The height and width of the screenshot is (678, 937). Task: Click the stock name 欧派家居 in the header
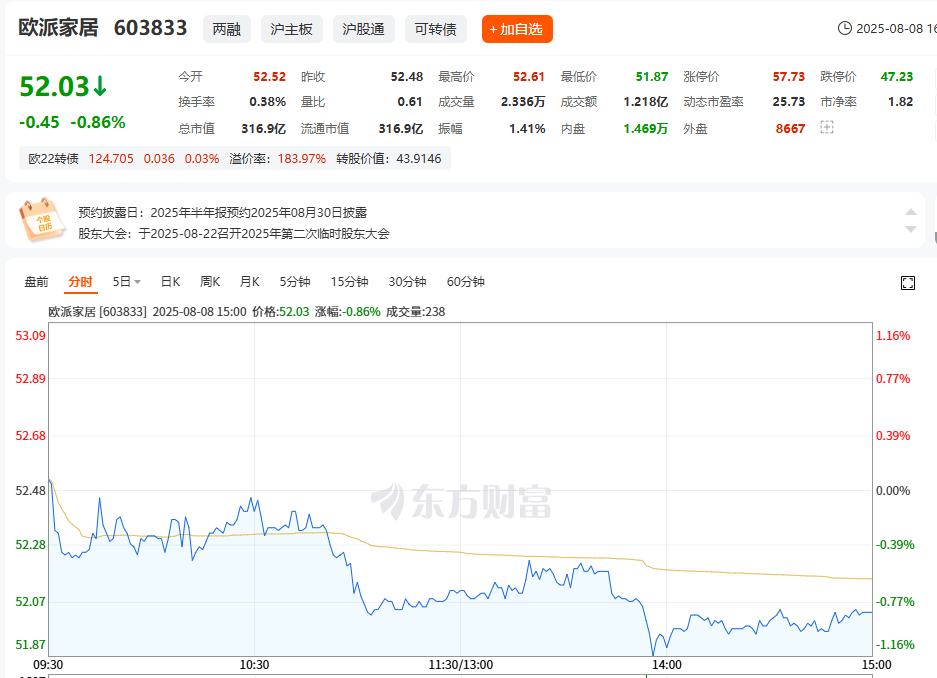click(58, 28)
